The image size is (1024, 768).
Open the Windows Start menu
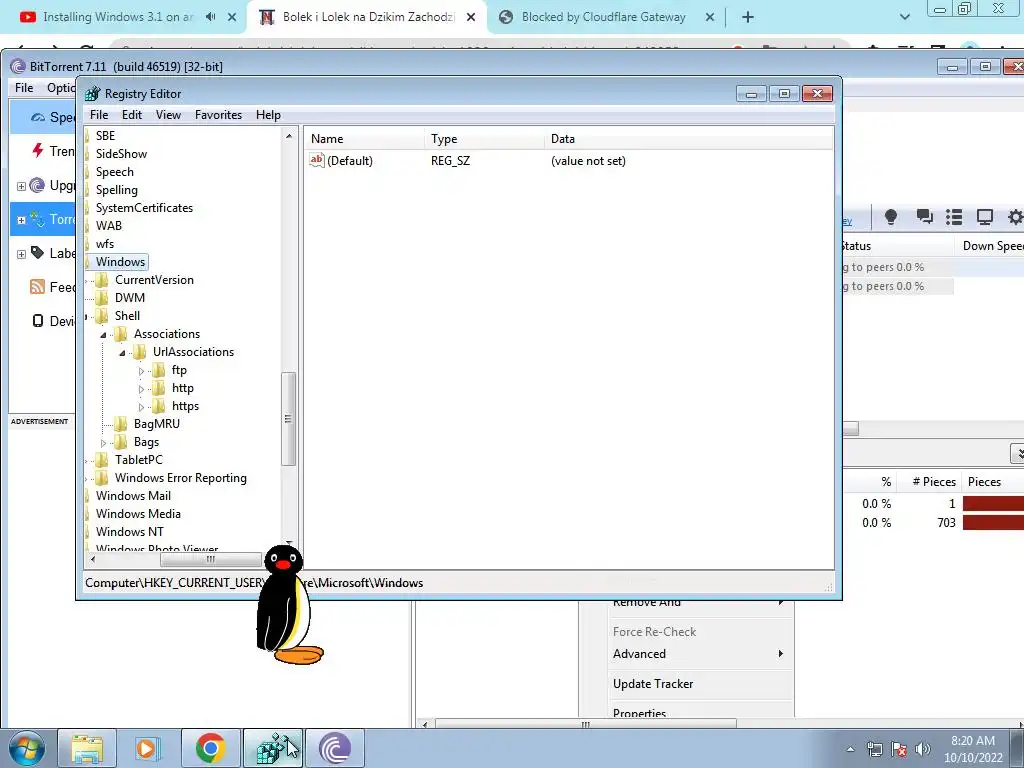[26, 748]
